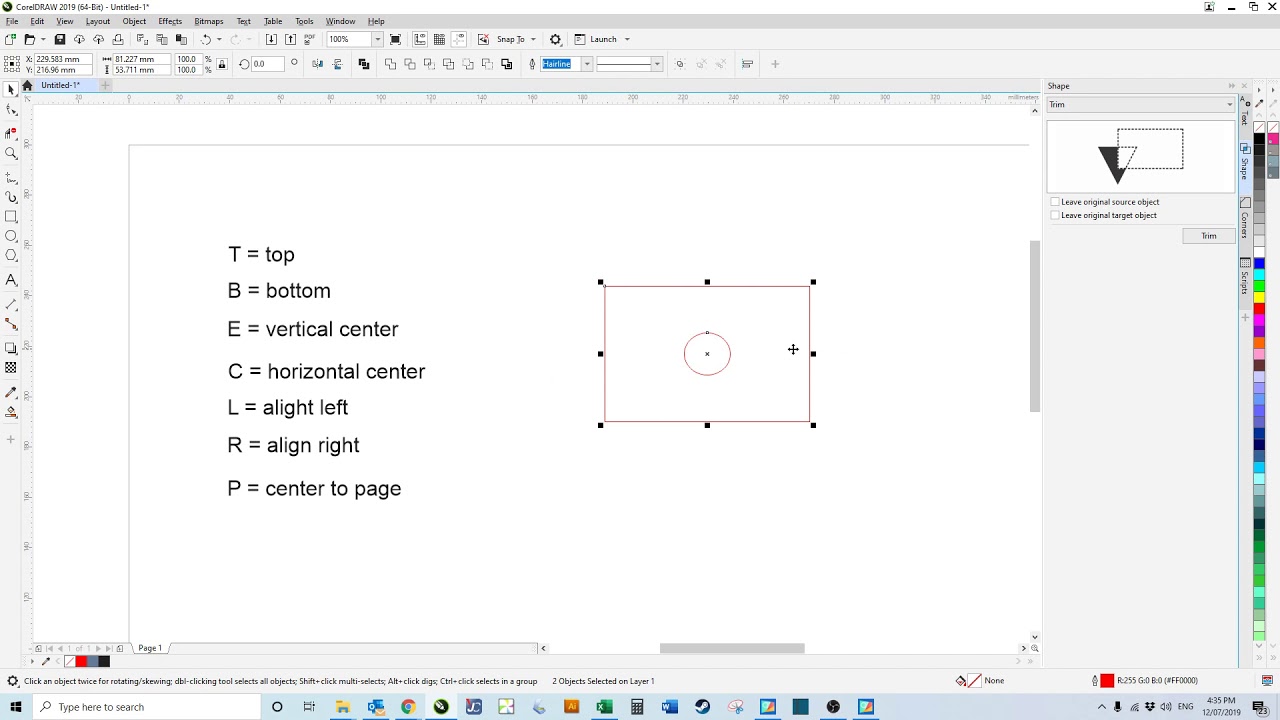Click the Align and Distribute icon
The width and height of the screenshot is (1280, 720).
(x=747, y=64)
